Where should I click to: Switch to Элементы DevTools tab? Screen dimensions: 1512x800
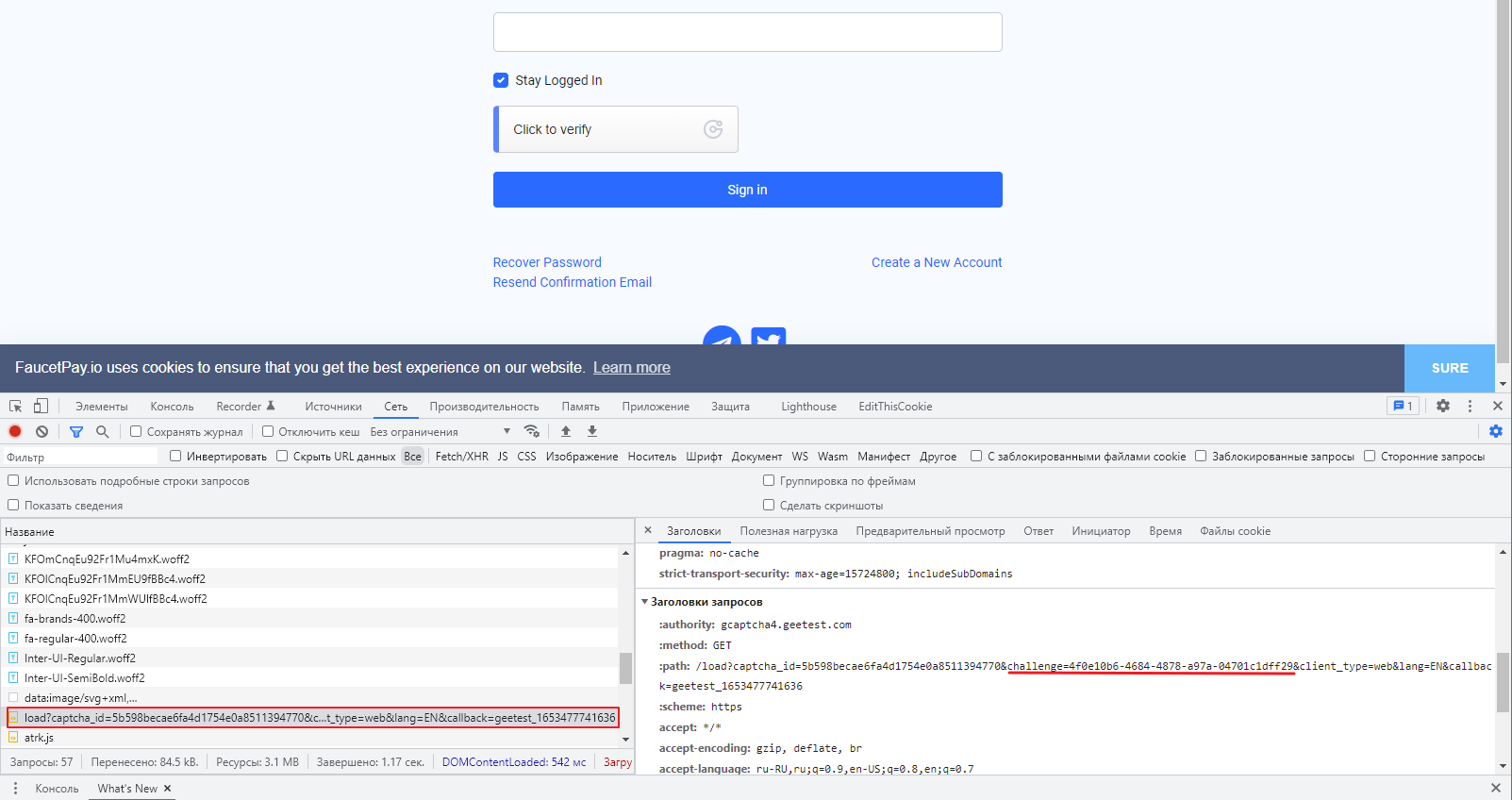tap(102, 407)
